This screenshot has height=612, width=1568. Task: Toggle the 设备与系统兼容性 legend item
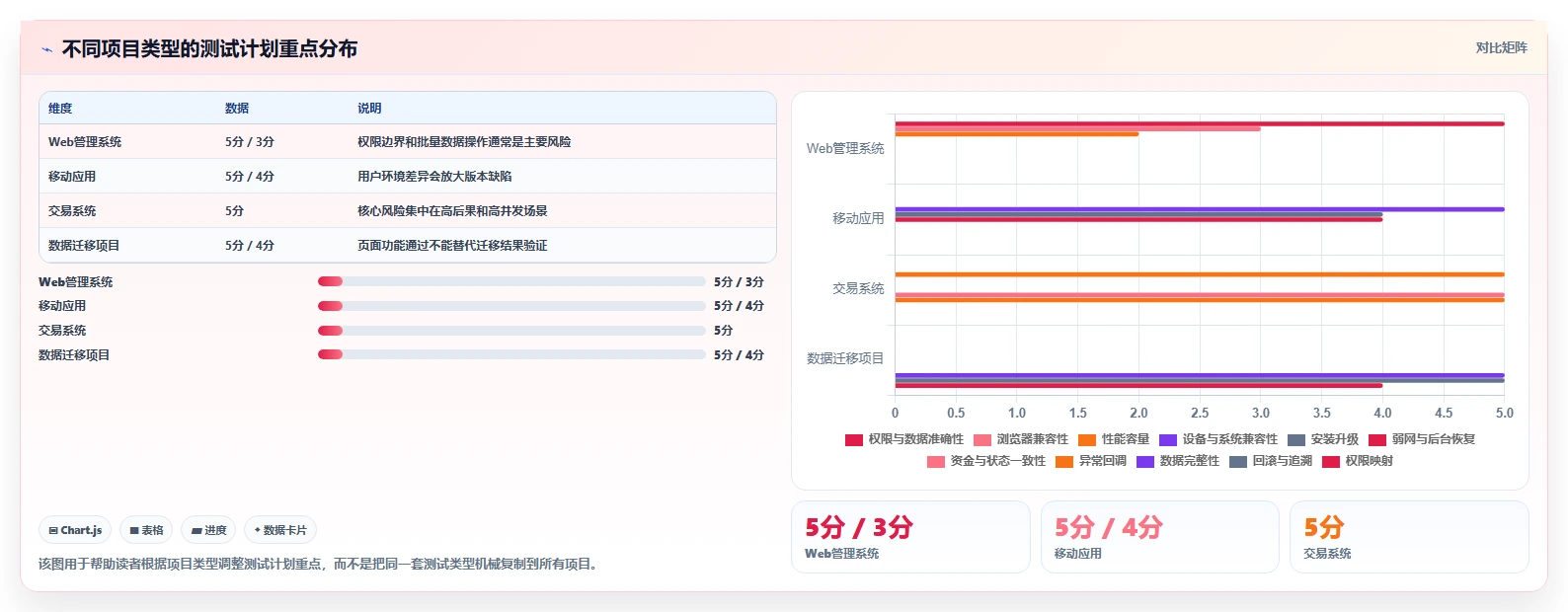(1218, 439)
